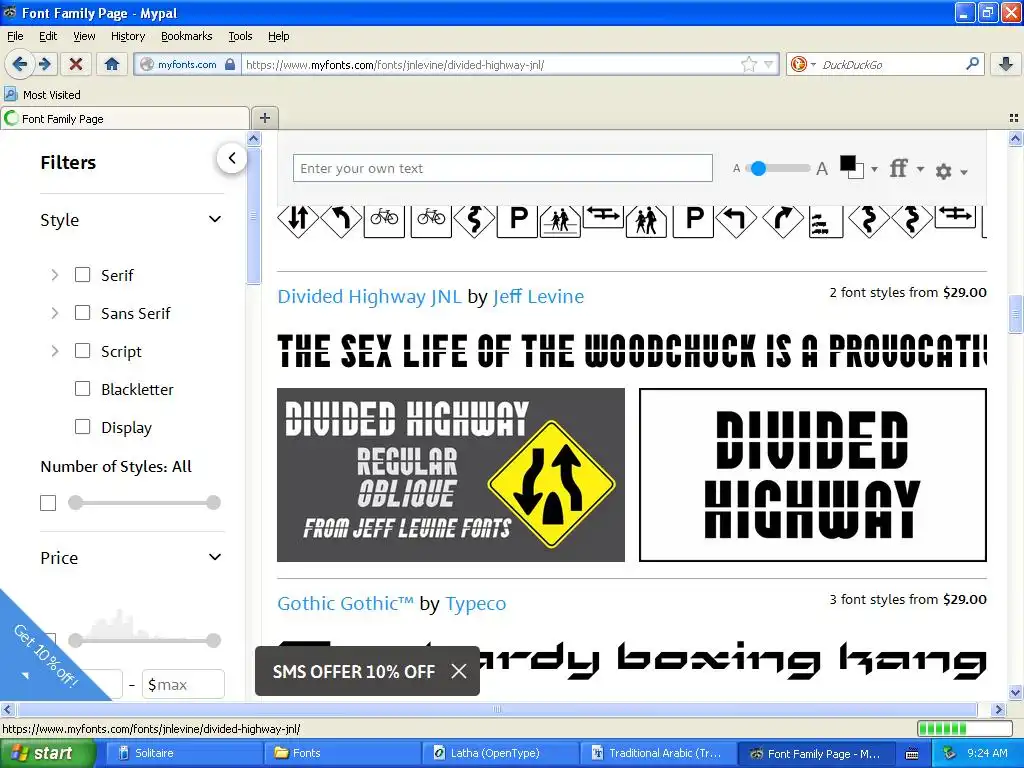Click the sidebar scrollbar up arrow
The height and width of the screenshot is (768, 1024).
click(x=253, y=138)
